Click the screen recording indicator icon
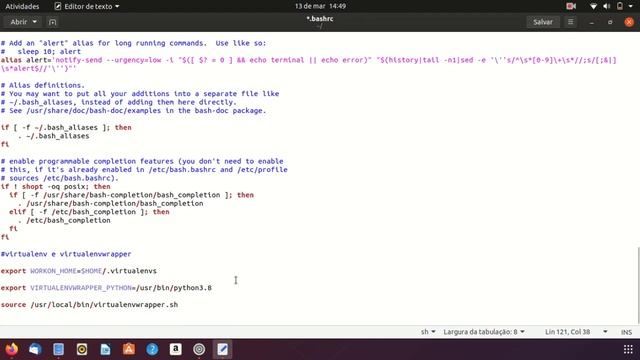Screen dimensions: 640x360 point(571,6)
